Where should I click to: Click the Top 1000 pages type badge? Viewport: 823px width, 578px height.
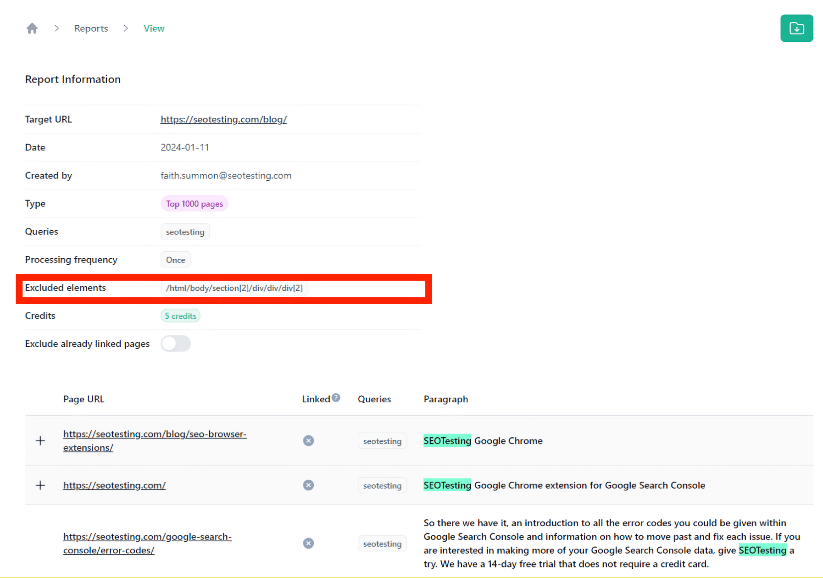[x=194, y=204]
